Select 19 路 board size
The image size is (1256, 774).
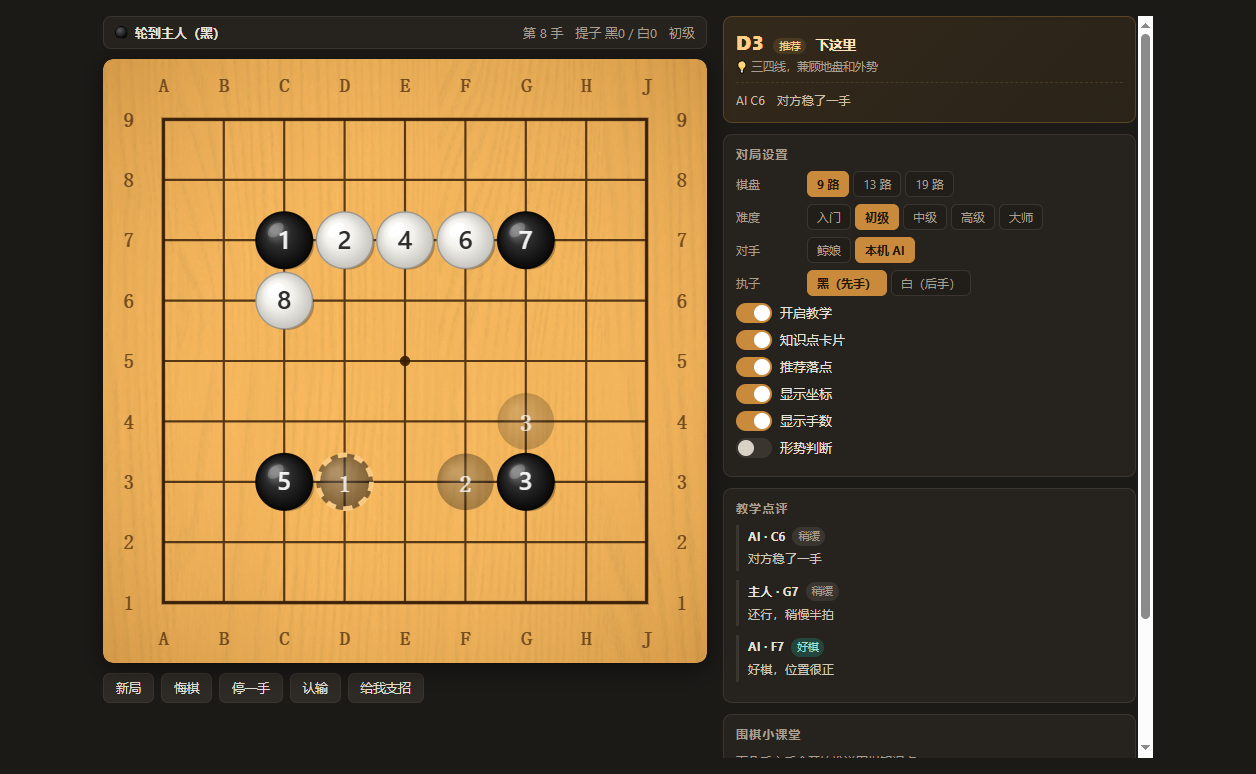click(x=929, y=184)
